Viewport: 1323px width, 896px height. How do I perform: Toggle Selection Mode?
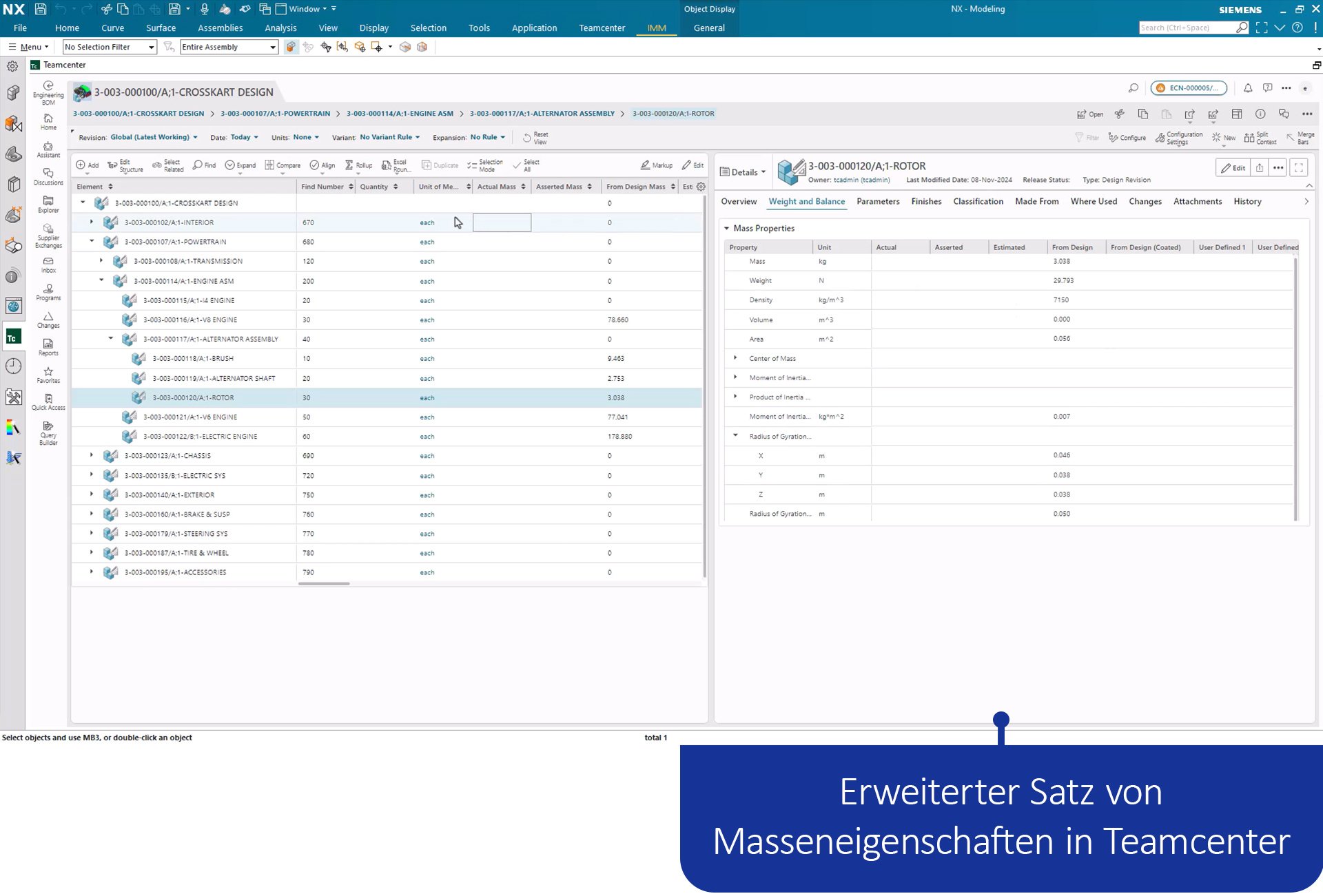pos(486,165)
